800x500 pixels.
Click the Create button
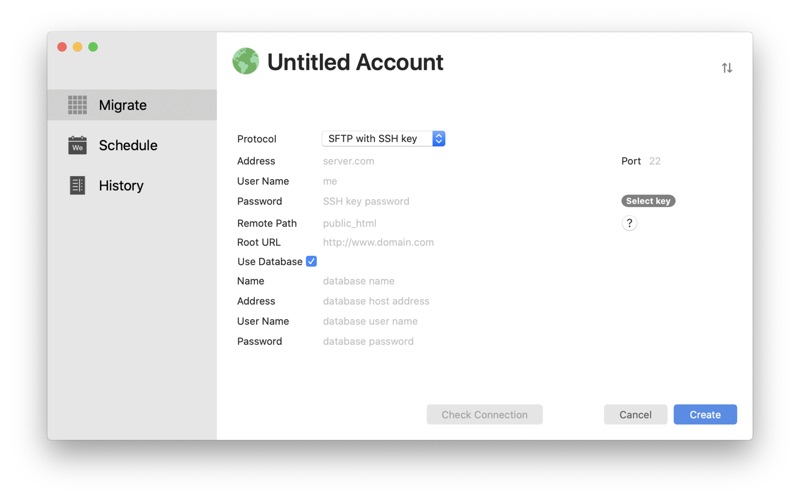pyautogui.click(x=705, y=415)
